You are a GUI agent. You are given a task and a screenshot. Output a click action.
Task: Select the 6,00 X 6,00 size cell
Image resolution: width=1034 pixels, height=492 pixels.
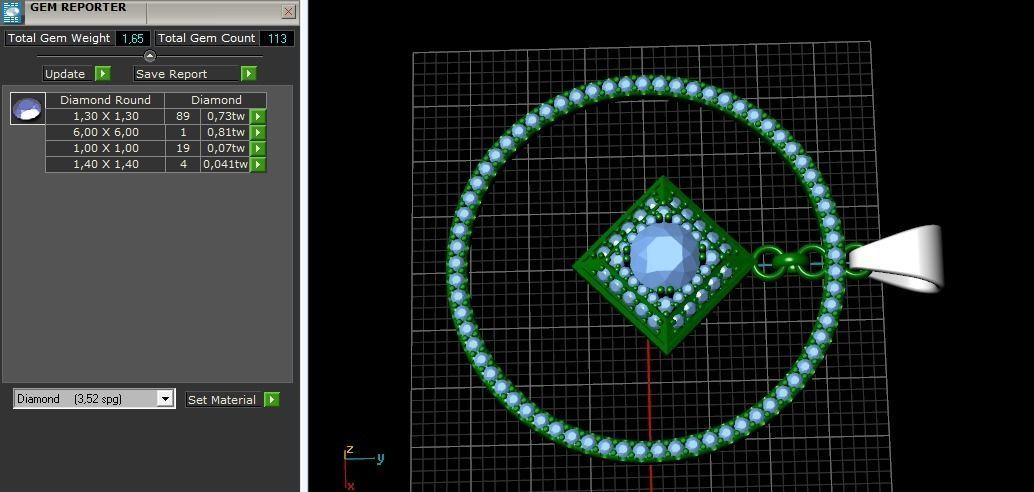pyautogui.click(x=105, y=133)
